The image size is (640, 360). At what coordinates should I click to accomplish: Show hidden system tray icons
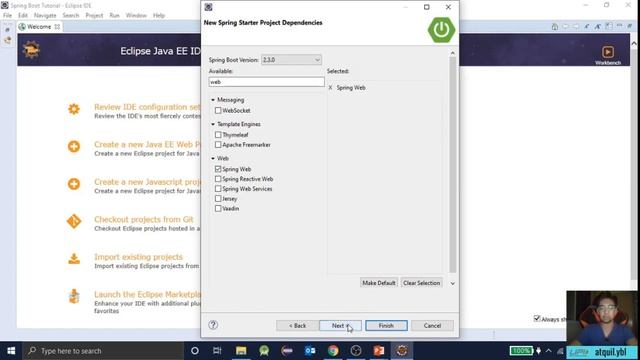549,351
